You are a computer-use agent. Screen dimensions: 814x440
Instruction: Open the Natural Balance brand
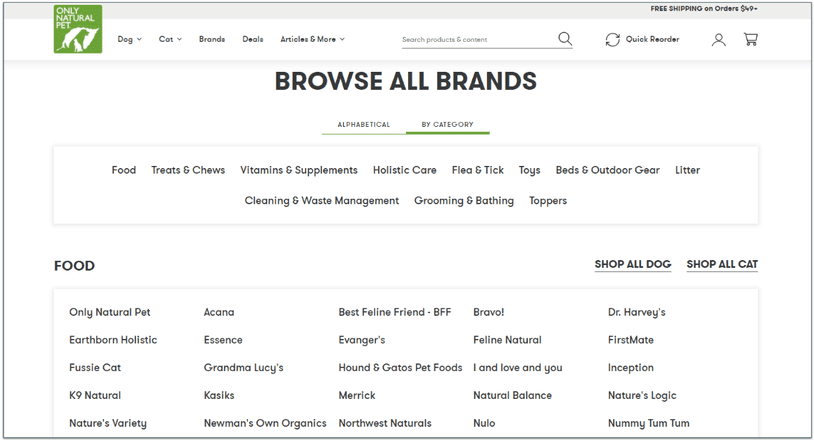click(x=512, y=395)
